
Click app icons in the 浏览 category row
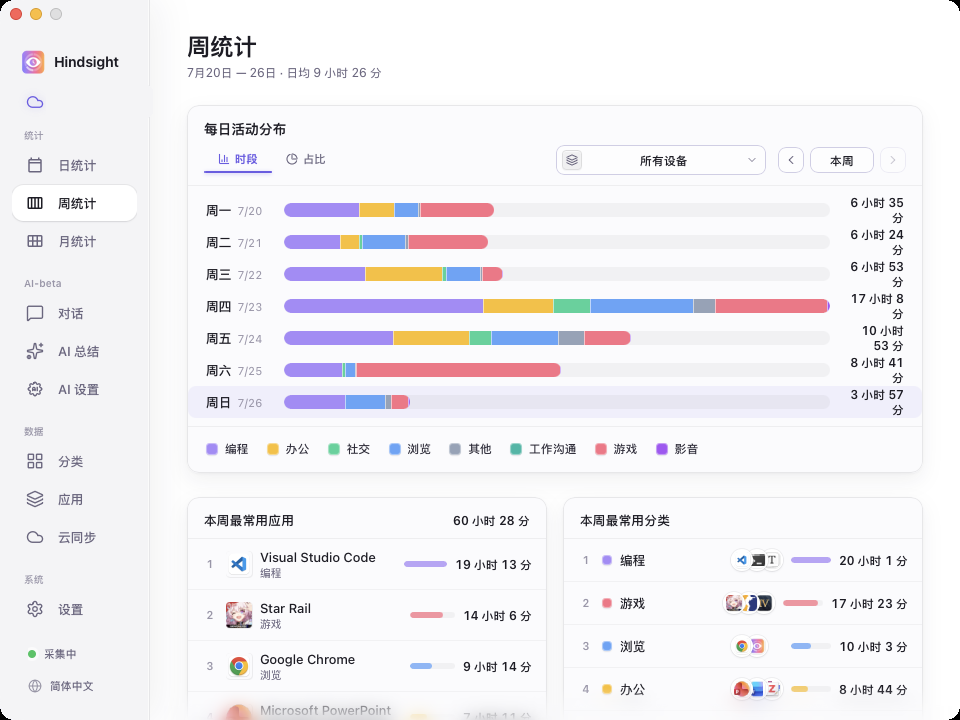coord(749,646)
